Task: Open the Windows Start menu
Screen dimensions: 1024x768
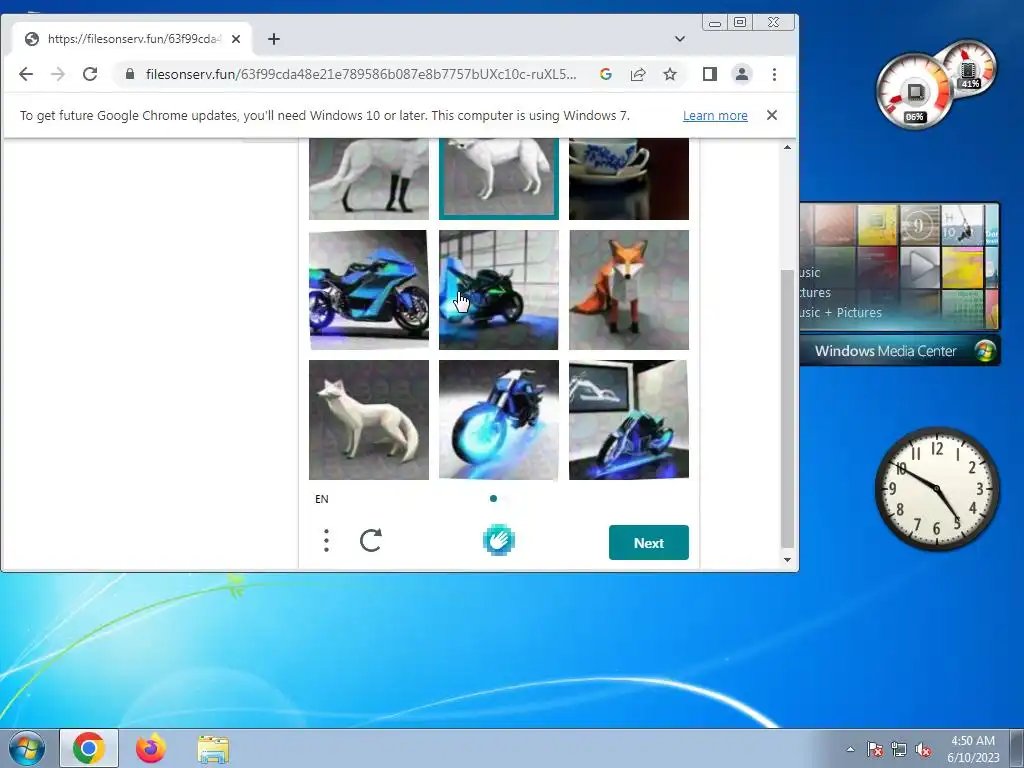Action: click(27, 748)
